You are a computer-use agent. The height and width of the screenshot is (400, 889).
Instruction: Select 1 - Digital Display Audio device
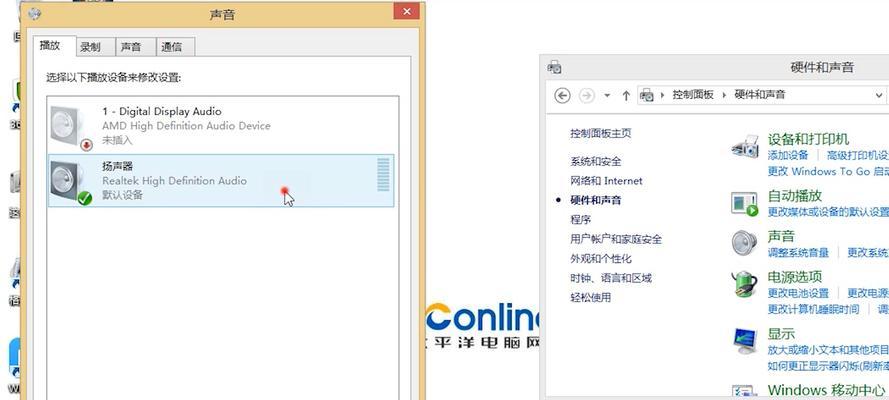[x=221, y=126]
